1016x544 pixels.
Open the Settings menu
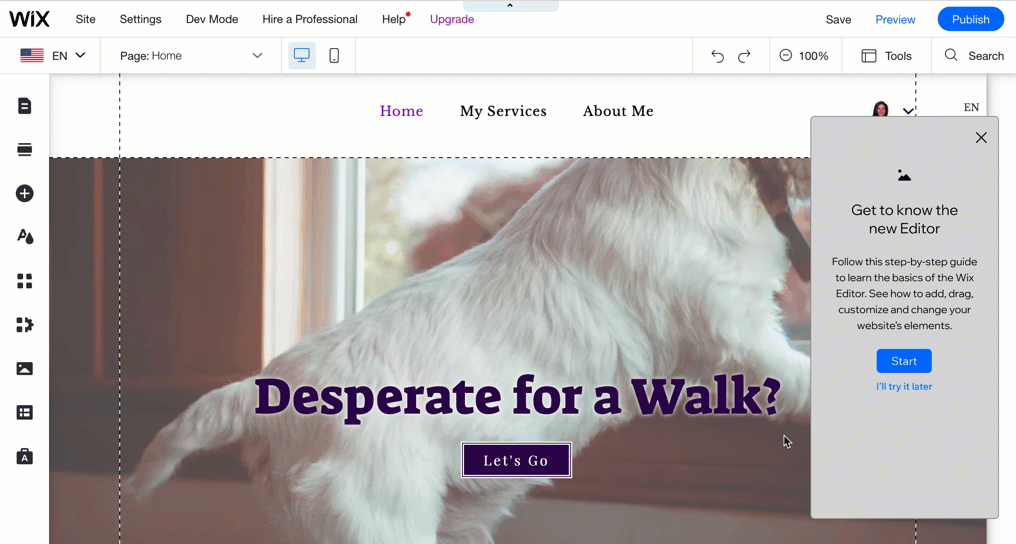(x=141, y=19)
